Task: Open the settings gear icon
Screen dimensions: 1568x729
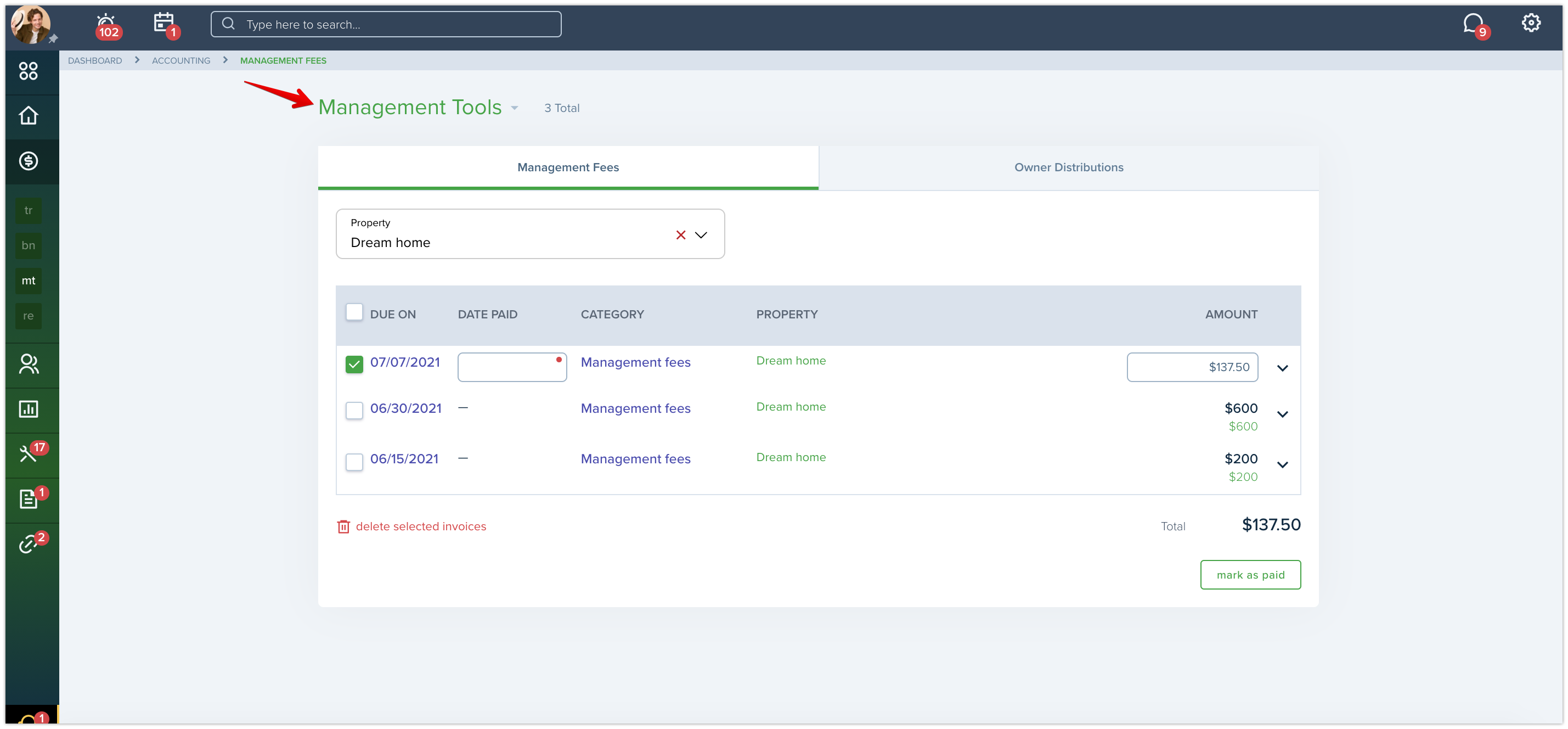Action: click(x=1531, y=23)
